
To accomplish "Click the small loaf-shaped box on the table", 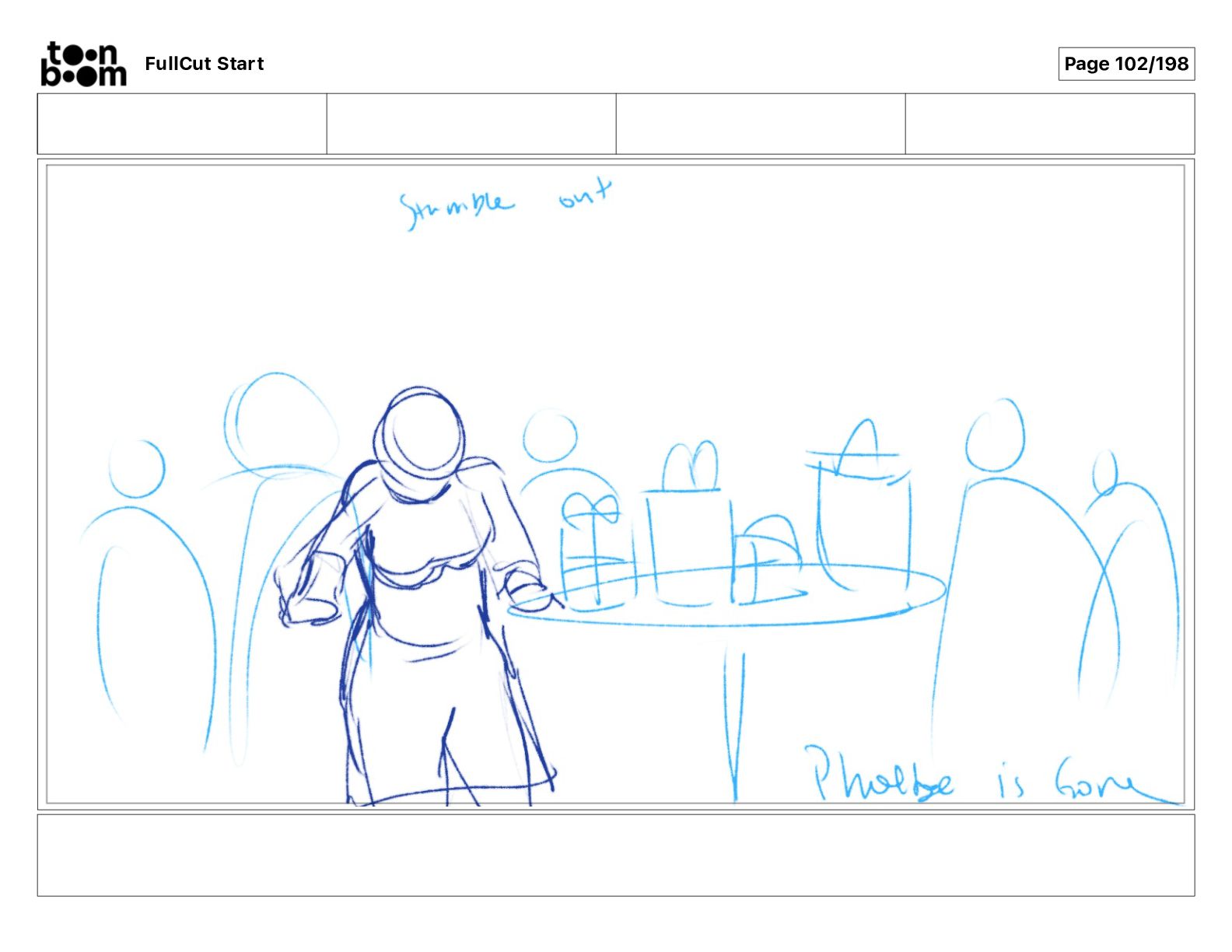I will (x=768, y=557).
